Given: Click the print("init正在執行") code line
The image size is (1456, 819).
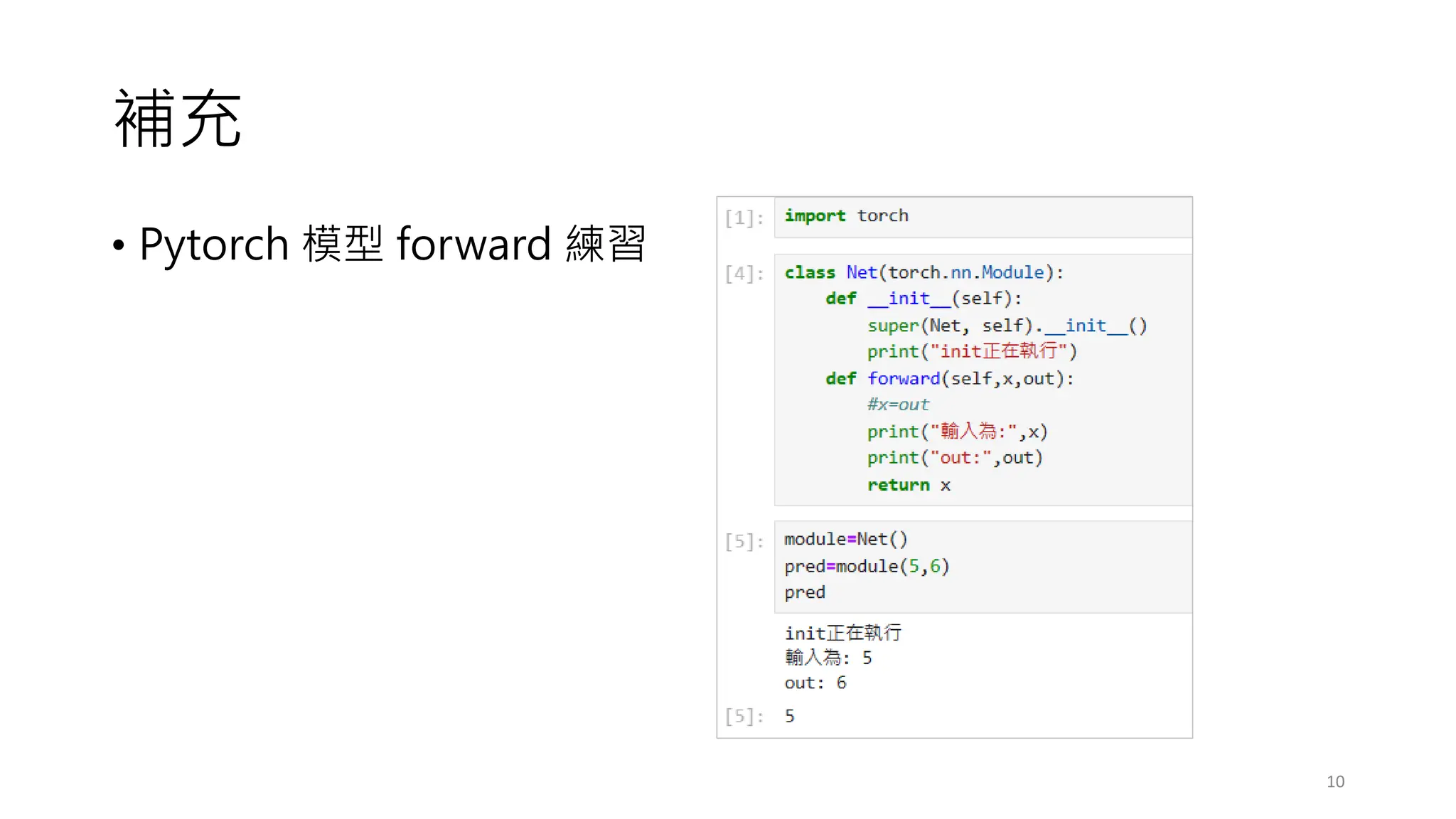Looking at the screenshot, I should 972,351.
